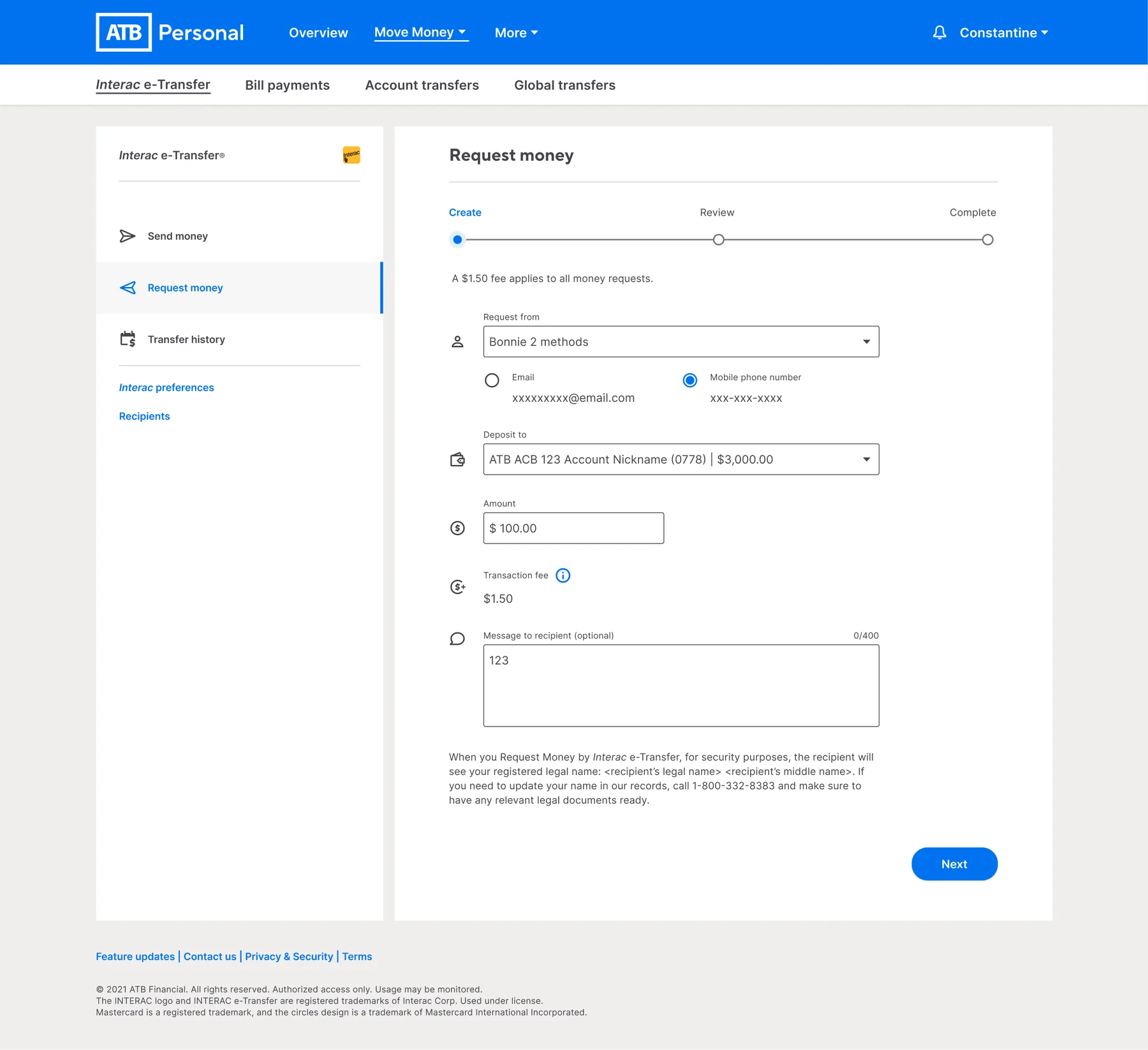Switch to Account transfers tab
This screenshot has height=1050, width=1148.
[422, 85]
